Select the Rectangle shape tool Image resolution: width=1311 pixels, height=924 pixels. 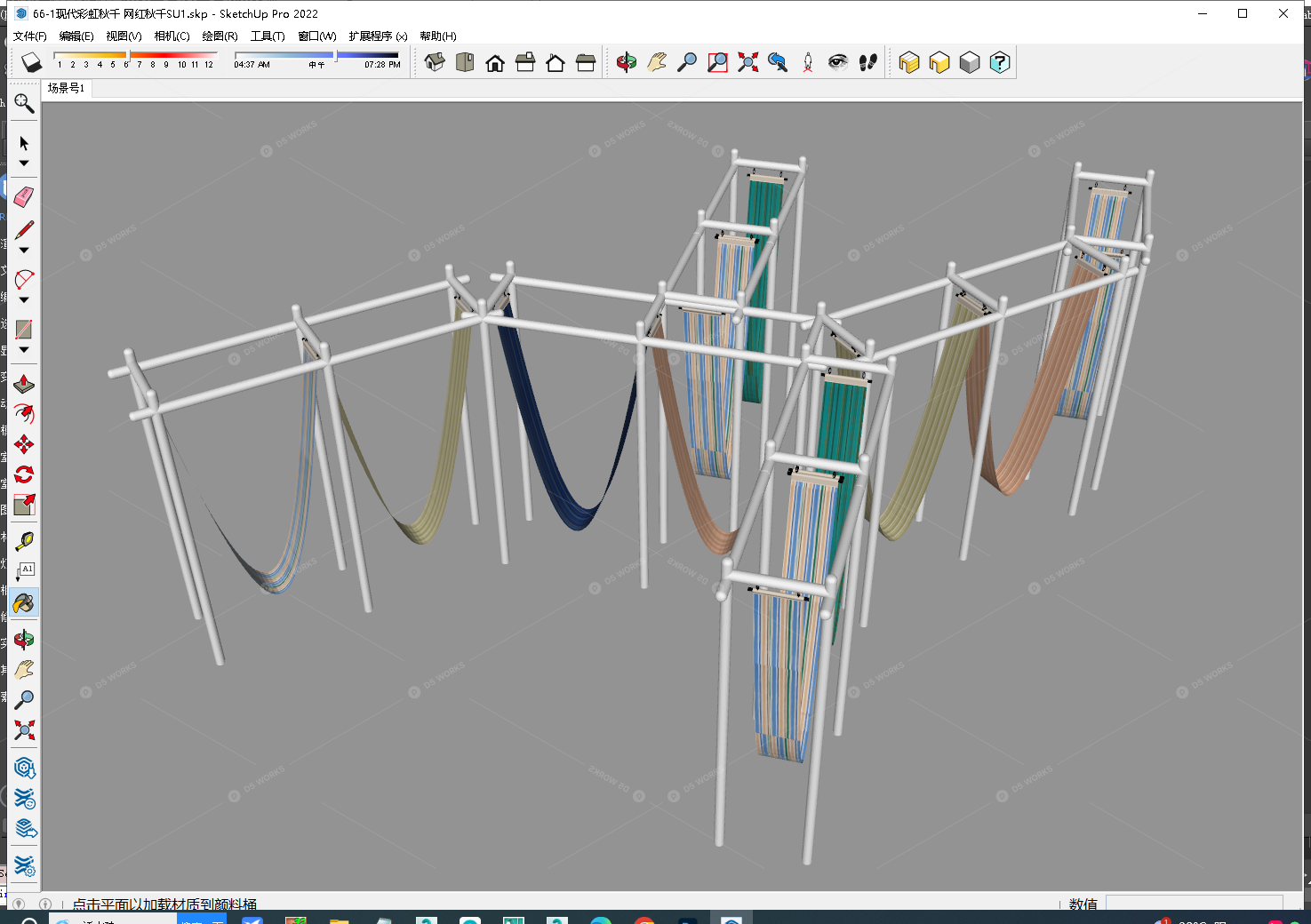click(x=24, y=329)
